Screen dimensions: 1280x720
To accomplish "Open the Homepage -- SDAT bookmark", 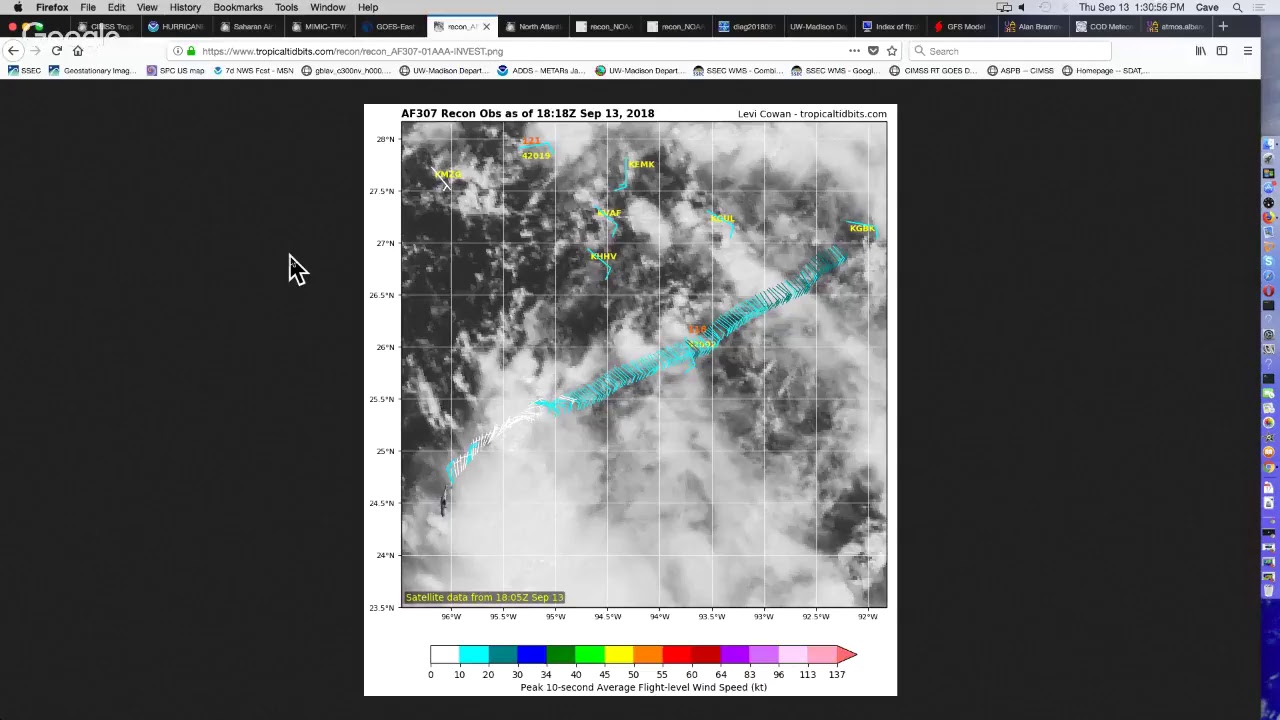I will [x=1105, y=71].
